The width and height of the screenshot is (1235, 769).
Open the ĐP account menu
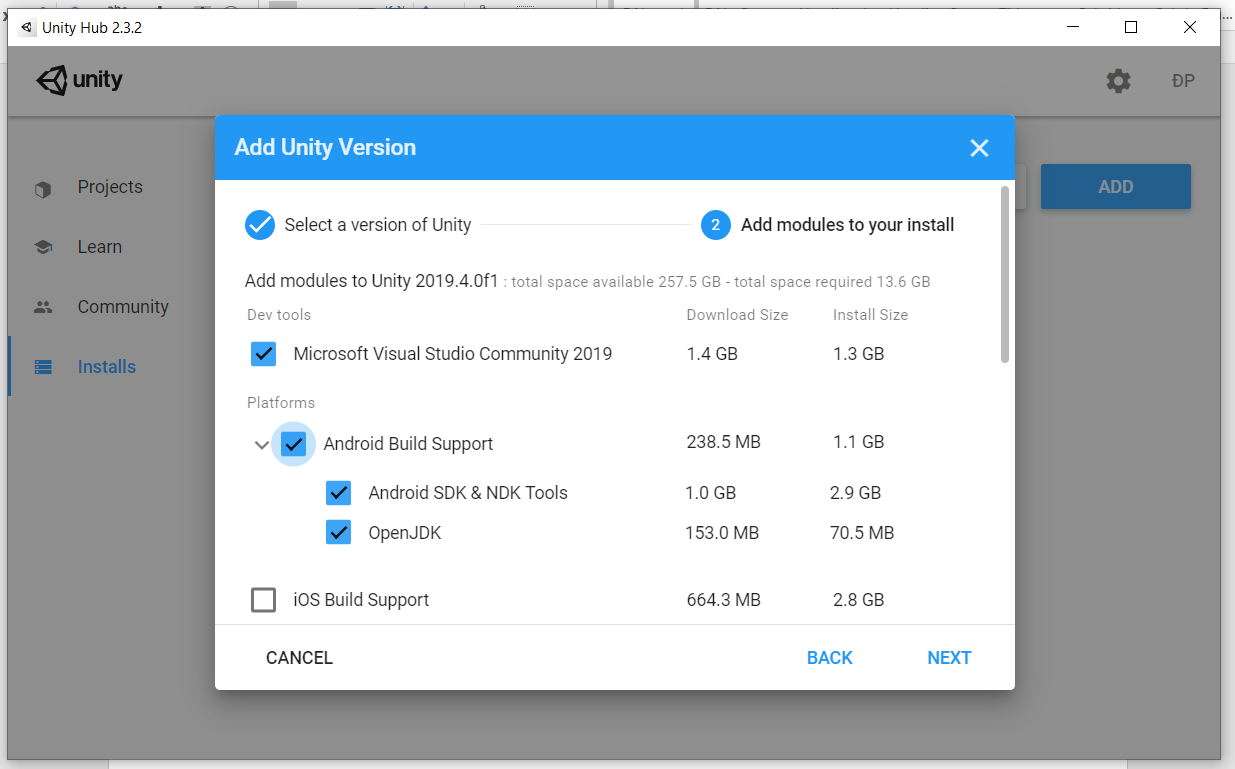tap(1183, 81)
